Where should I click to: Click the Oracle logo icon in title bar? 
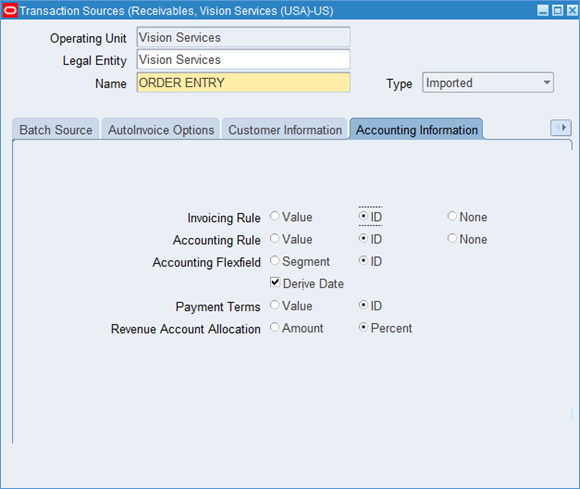pos(10,11)
